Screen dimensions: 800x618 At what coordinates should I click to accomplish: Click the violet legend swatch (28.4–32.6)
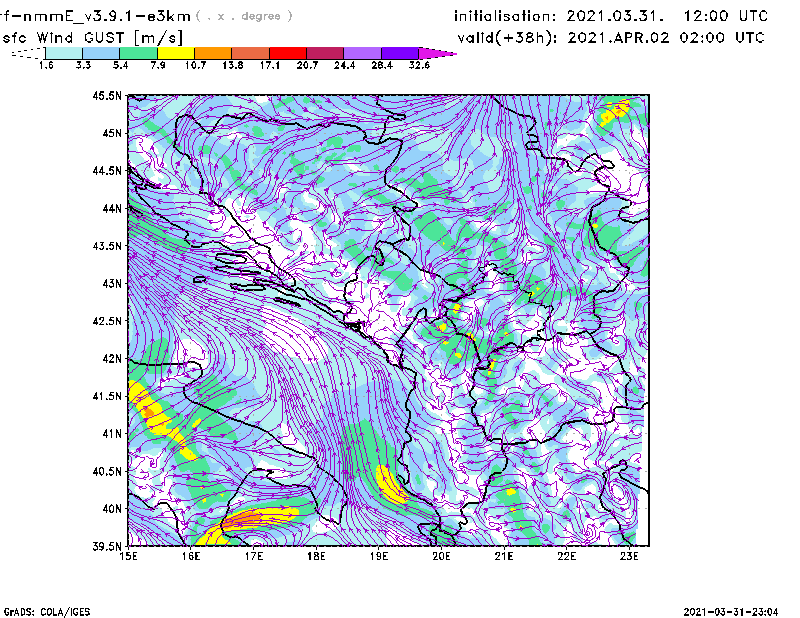click(399, 53)
